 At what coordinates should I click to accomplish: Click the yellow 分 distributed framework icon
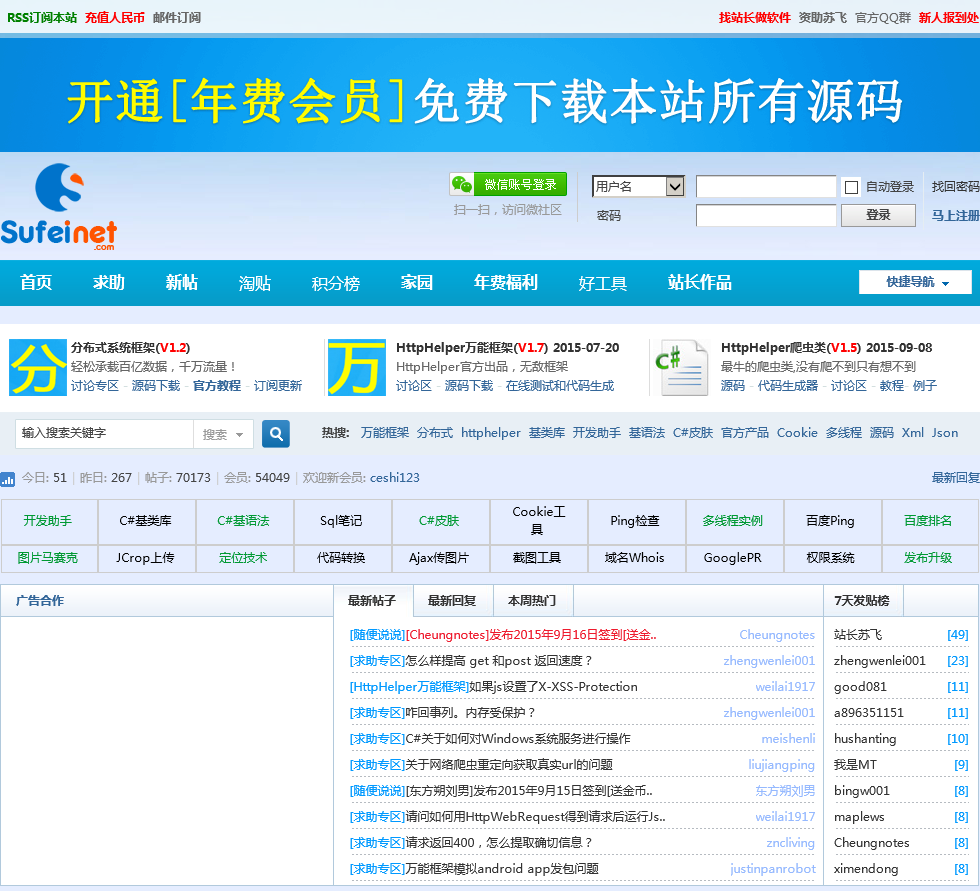[x=38, y=367]
